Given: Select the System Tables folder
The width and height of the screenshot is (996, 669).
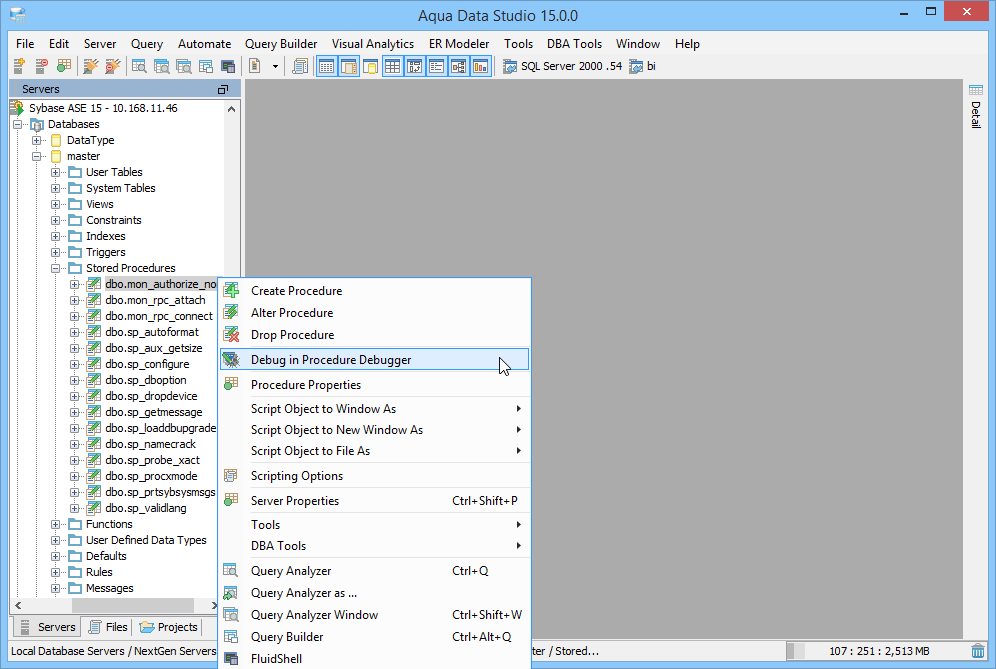Looking at the screenshot, I should tap(121, 188).
